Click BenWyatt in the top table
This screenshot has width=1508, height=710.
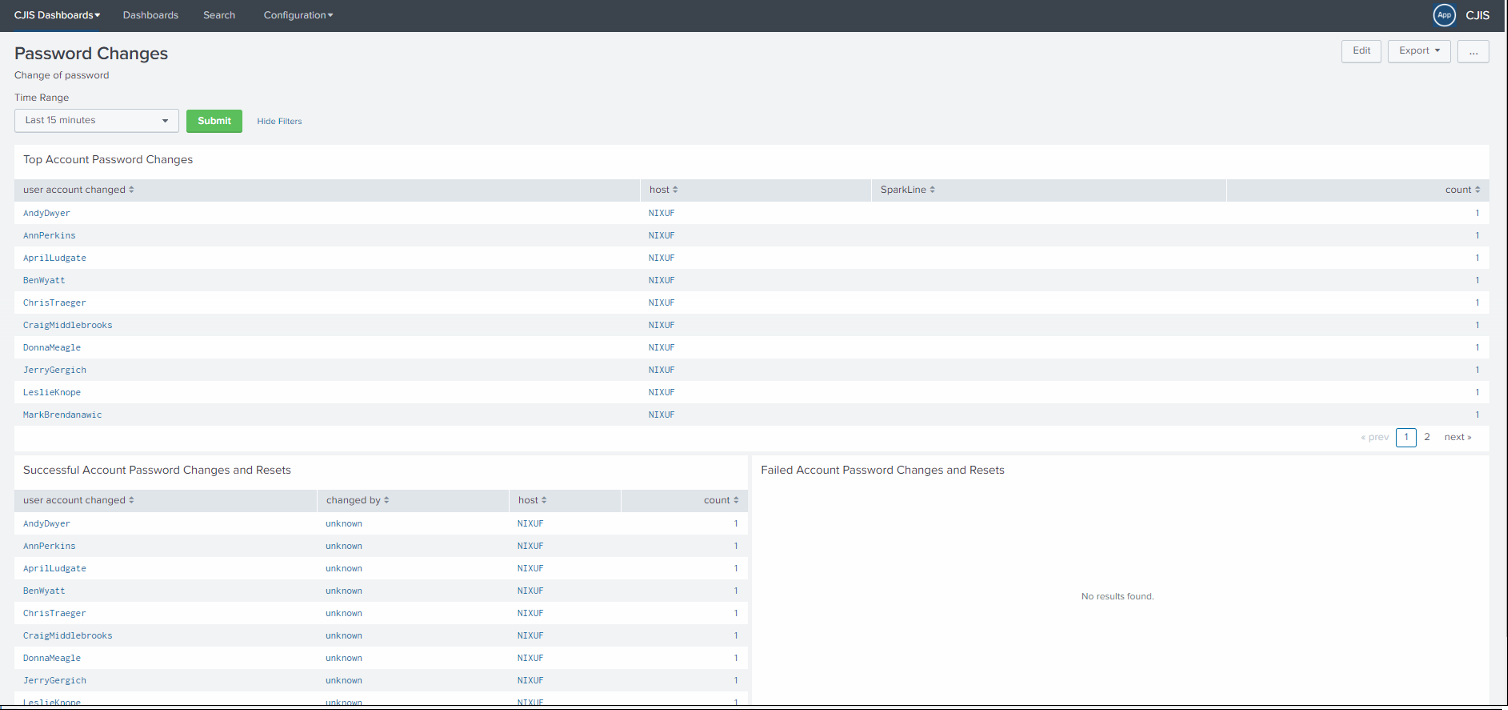click(44, 280)
